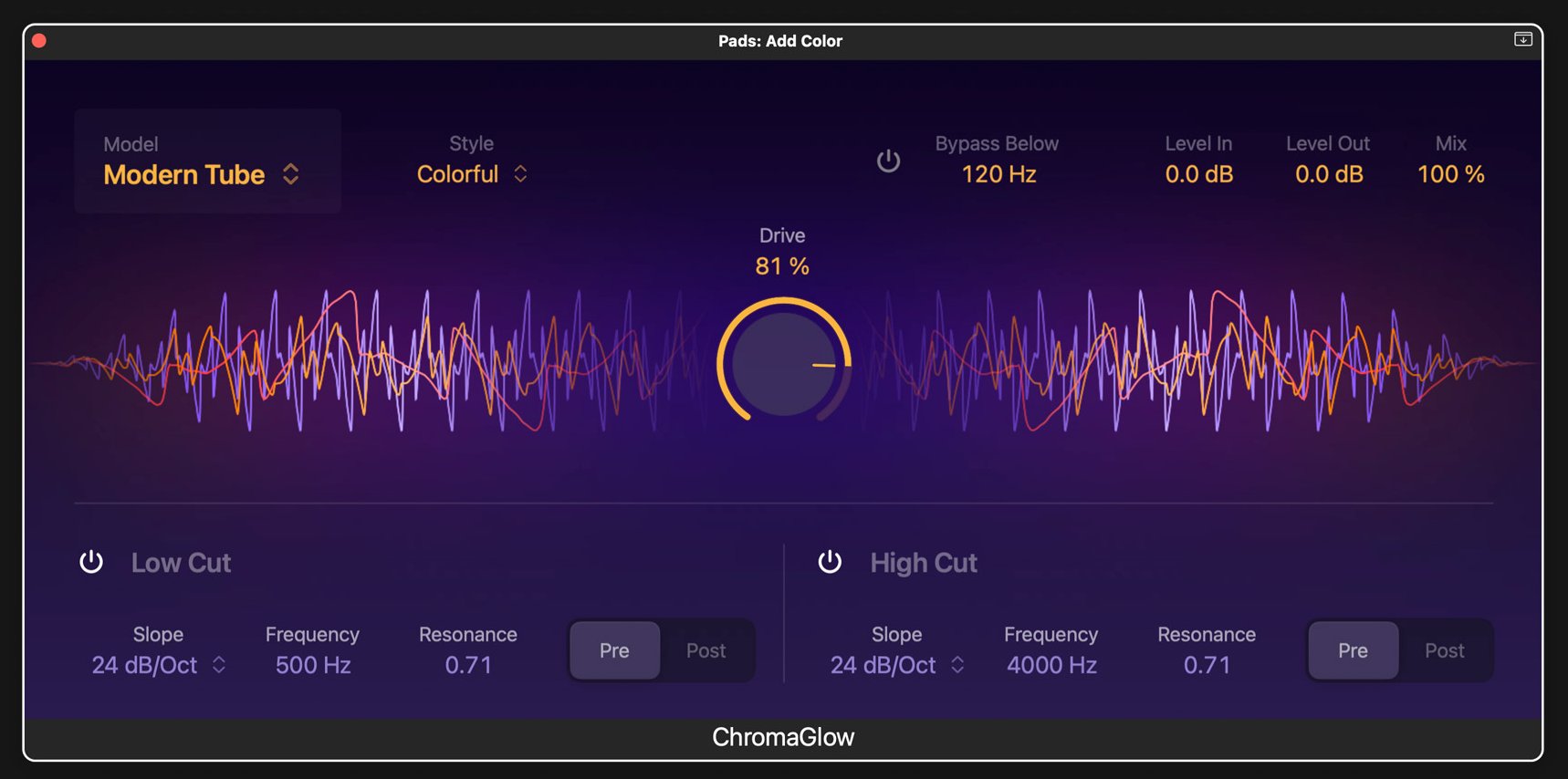Screen dimensions: 1568x779
Task: Select Post for the High Cut filter
Action: click(x=1445, y=650)
